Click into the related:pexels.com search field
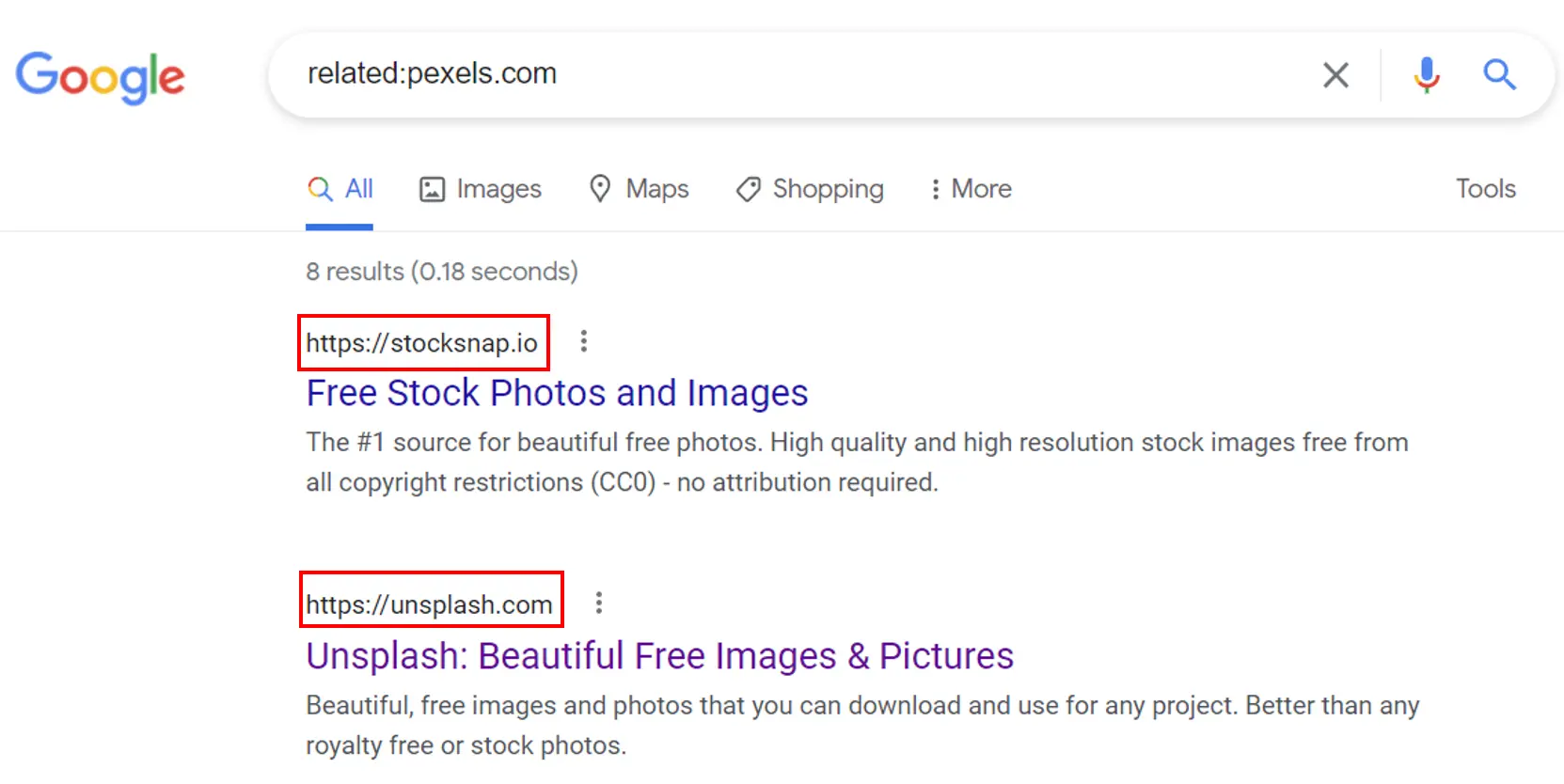This screenshot has height=784, width=1564. [799, 74]
